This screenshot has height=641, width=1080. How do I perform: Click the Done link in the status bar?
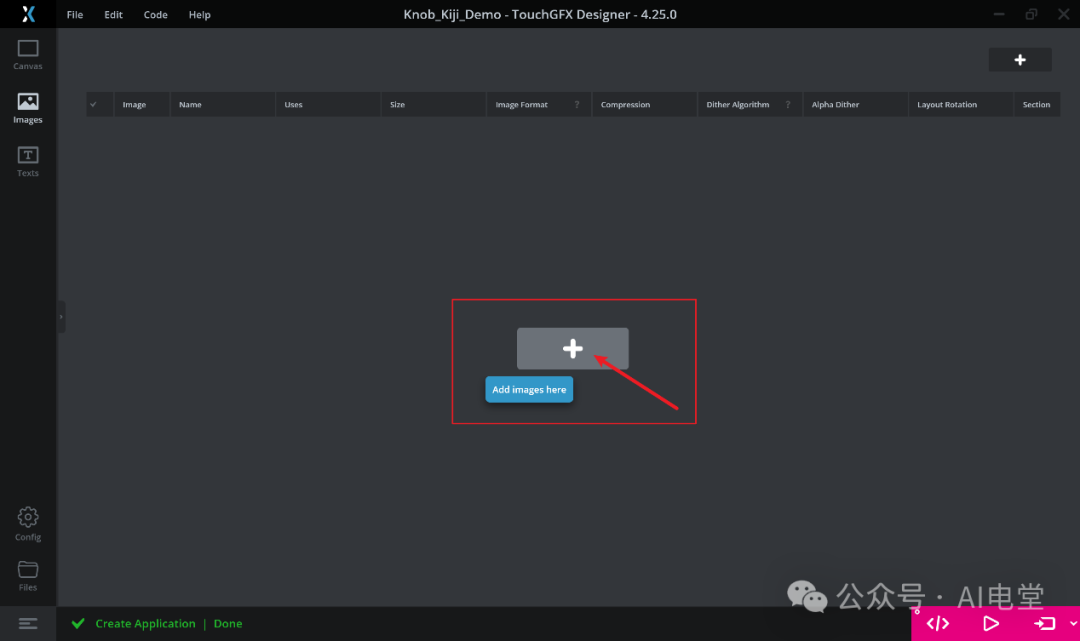pos(227,623)
